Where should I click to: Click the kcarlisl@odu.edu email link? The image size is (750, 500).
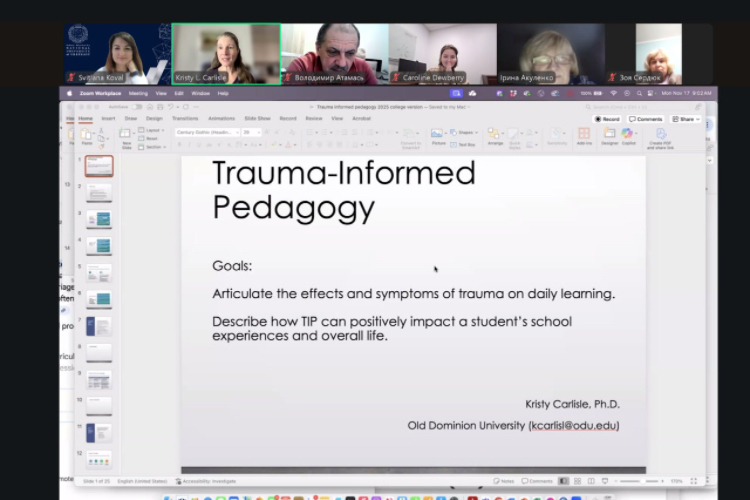coord(574,425)
